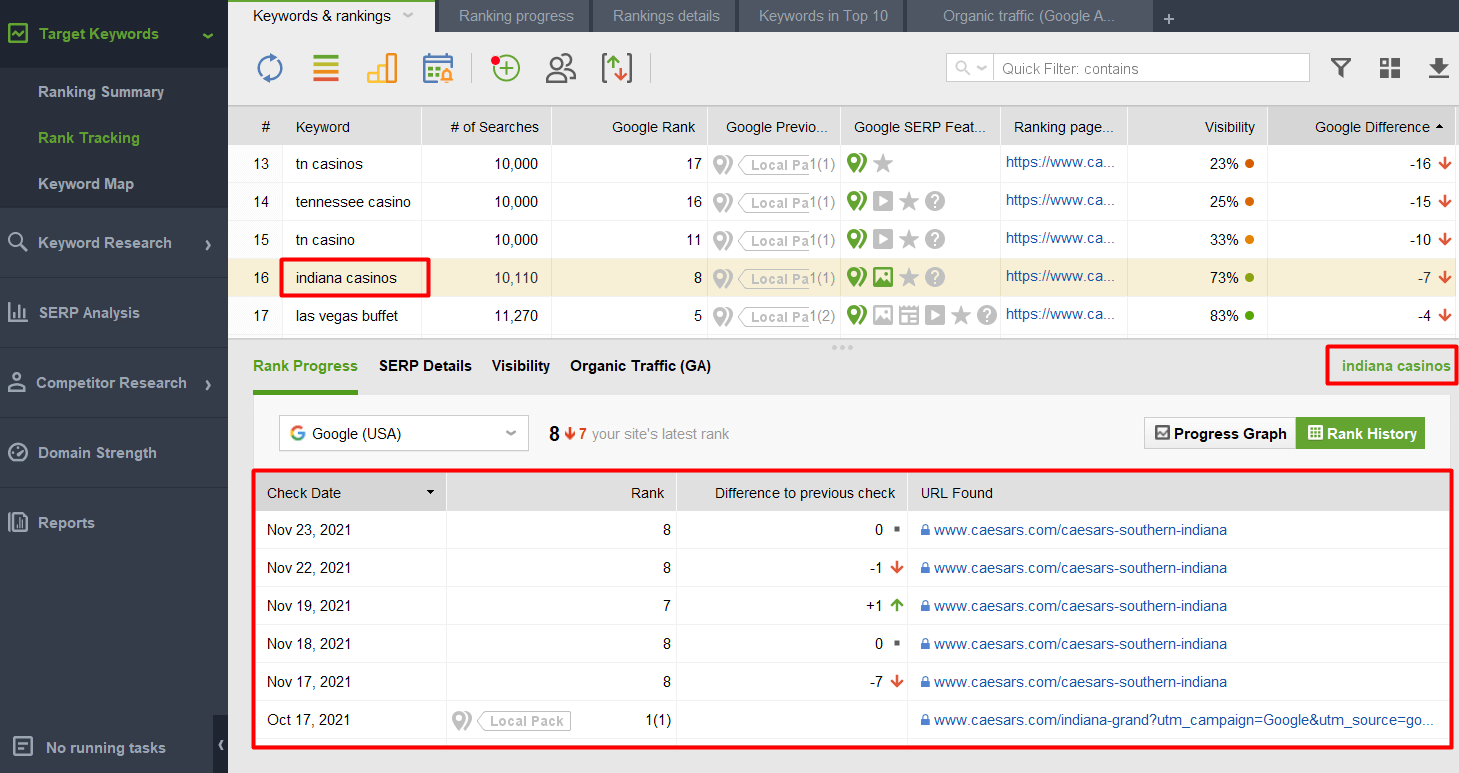Click the image SERP icon in indiana casinos row
This screenshot has height=773, width=1459.
[882, 277]
